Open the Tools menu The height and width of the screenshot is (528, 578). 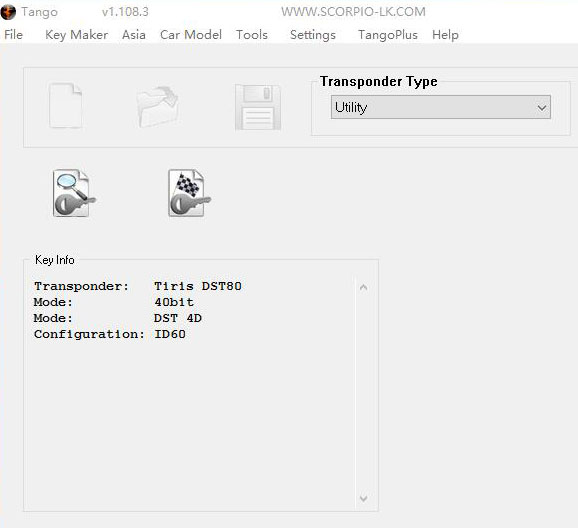click(x=252, y=35)
